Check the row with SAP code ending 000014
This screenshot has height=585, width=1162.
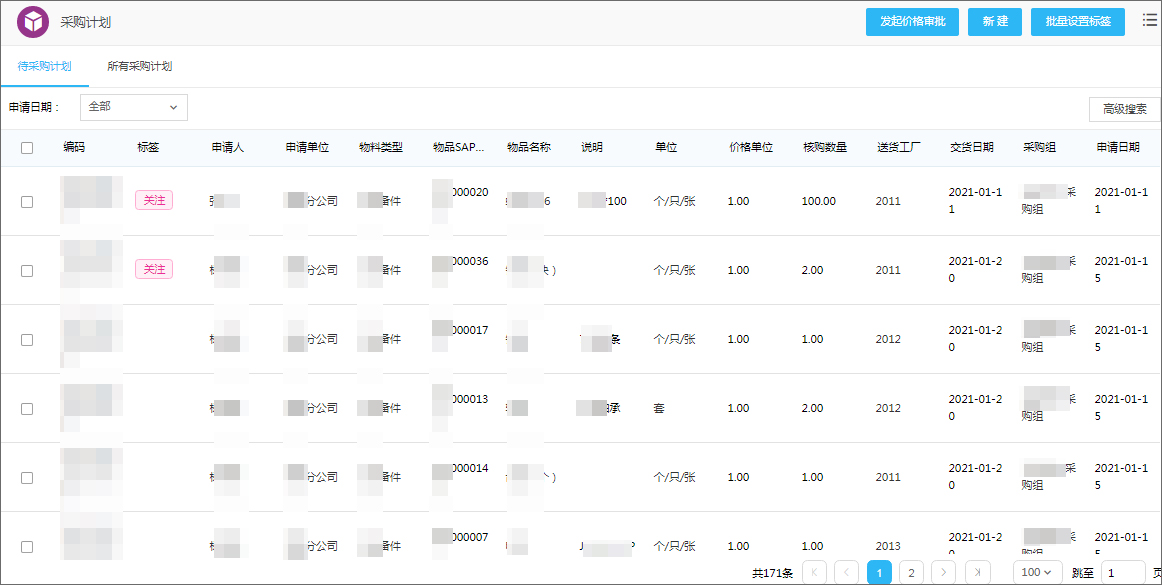coord(27,477)
